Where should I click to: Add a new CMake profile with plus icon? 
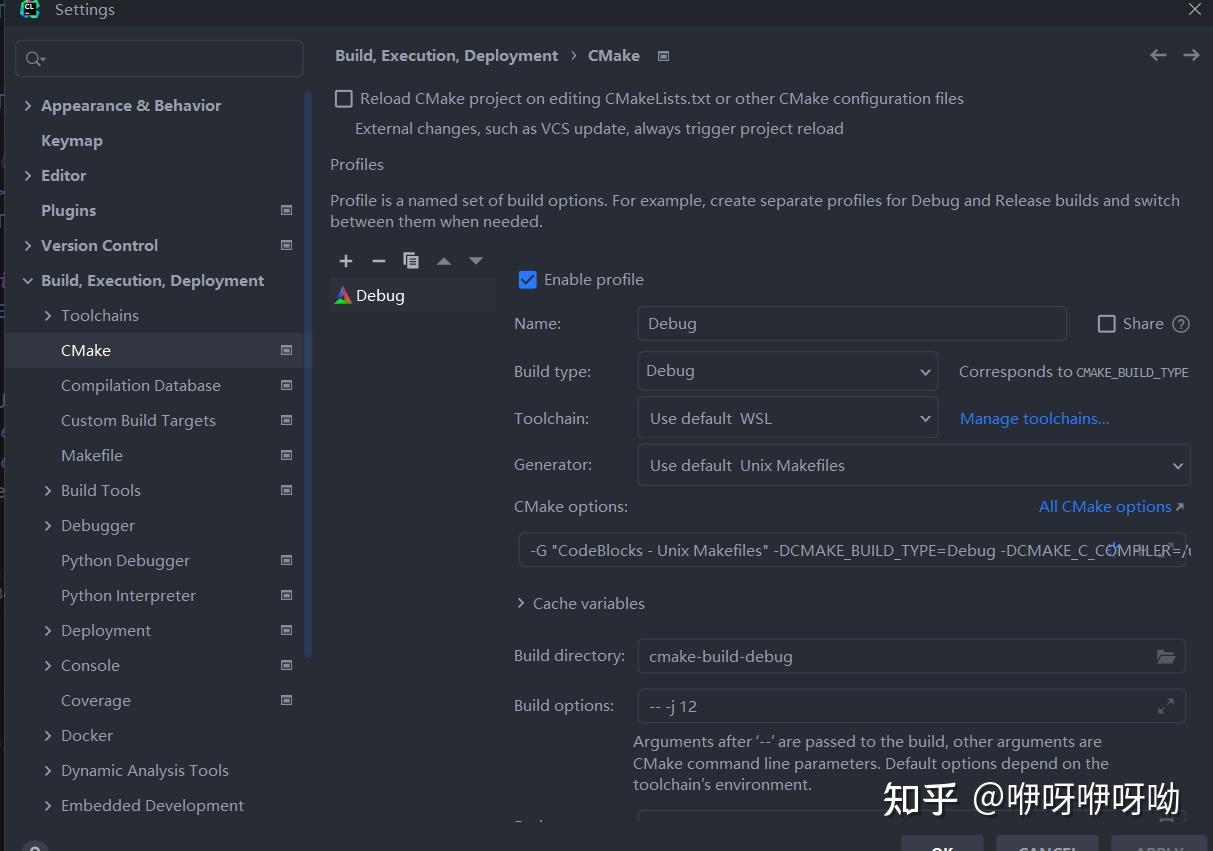pyautogui.click(x=346, y=260)
